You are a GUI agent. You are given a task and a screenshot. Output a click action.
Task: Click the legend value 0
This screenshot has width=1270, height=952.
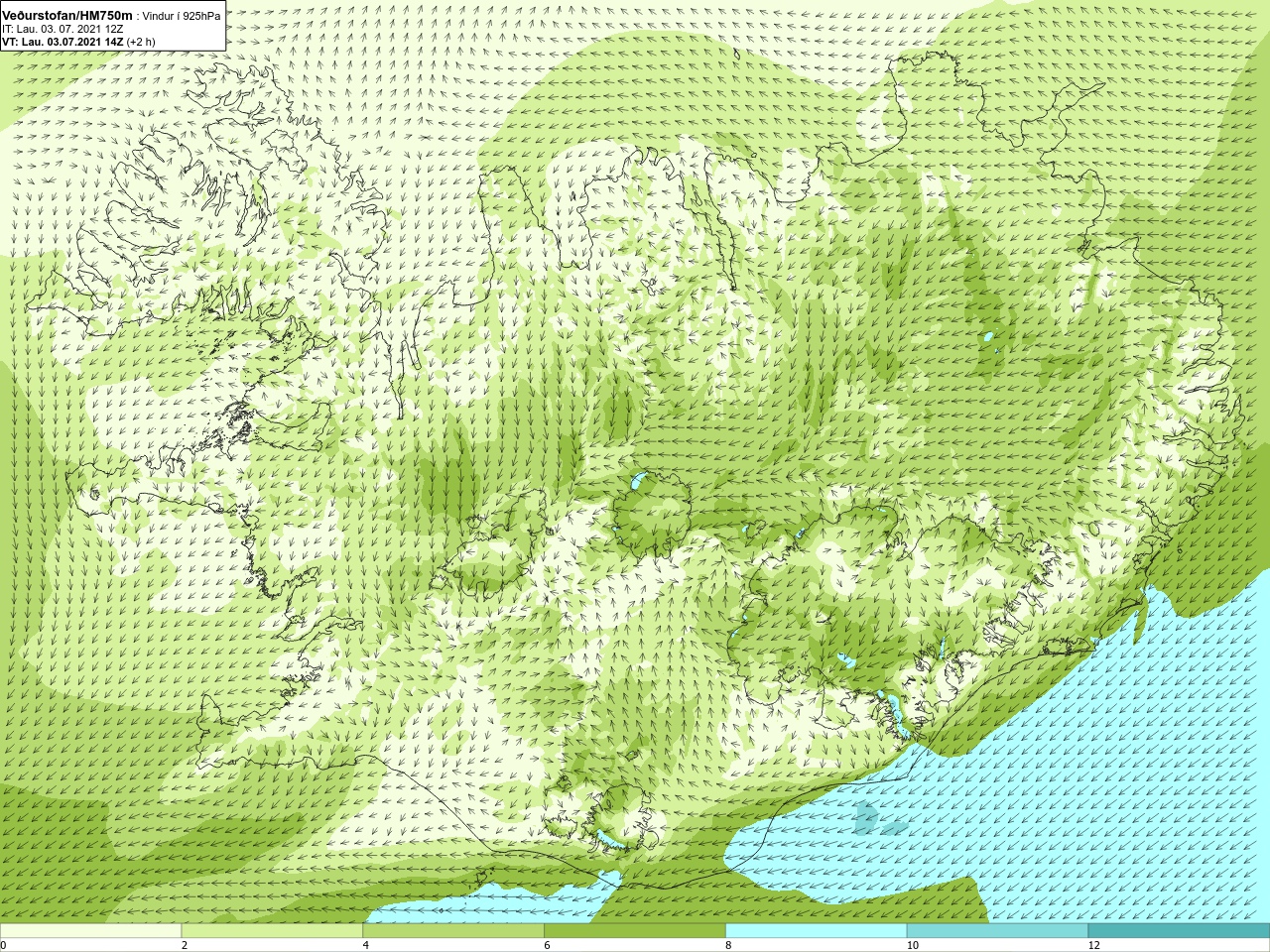(x=4, y=945)
